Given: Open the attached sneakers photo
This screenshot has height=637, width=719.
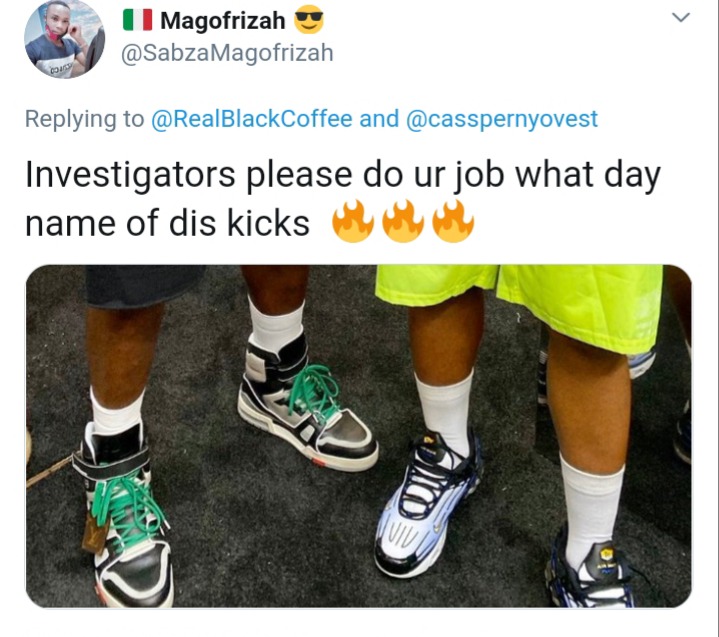Looking at the screenshot, I should pos(359,436).
